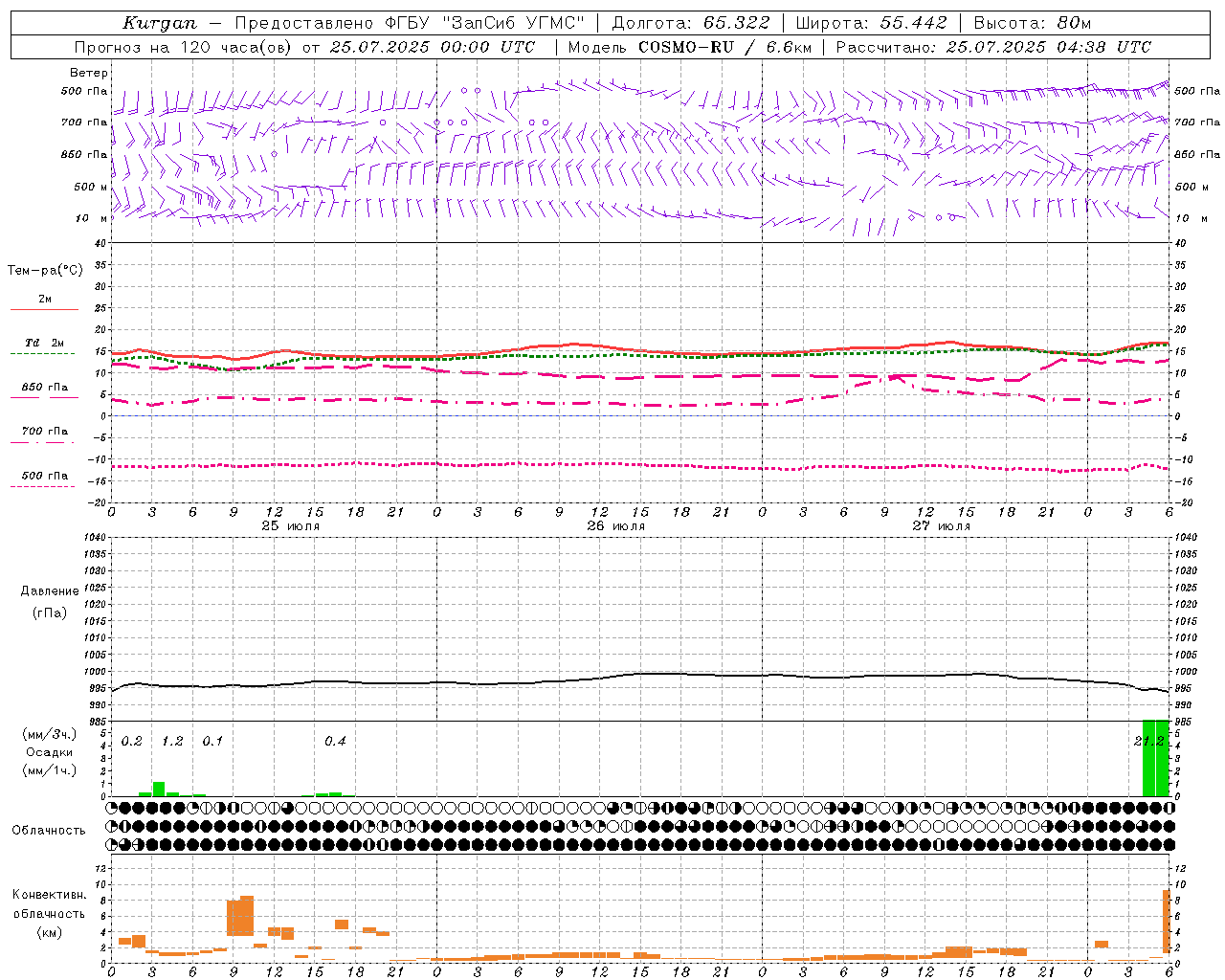Click the '25 июля' date label
Viewport: 1225px width, 980px height.
(x=291, y=526)
